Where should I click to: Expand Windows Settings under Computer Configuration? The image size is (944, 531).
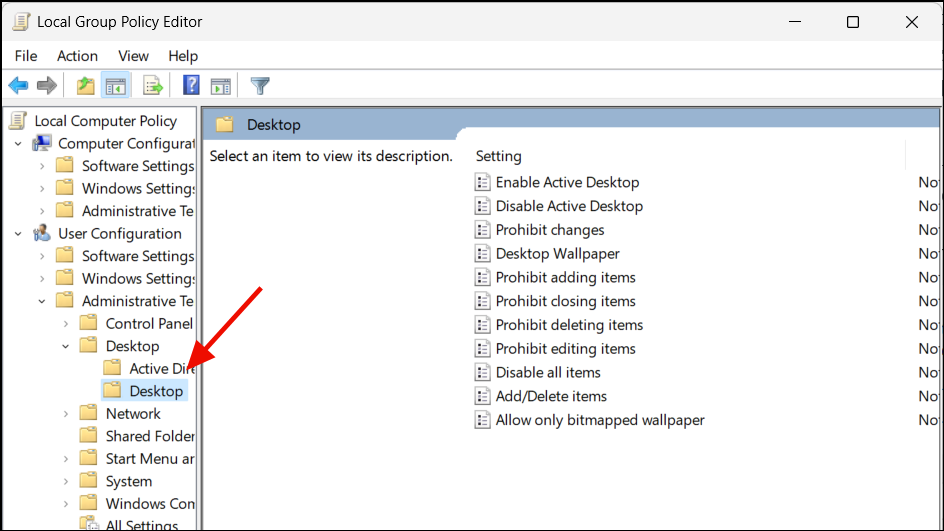42,188
